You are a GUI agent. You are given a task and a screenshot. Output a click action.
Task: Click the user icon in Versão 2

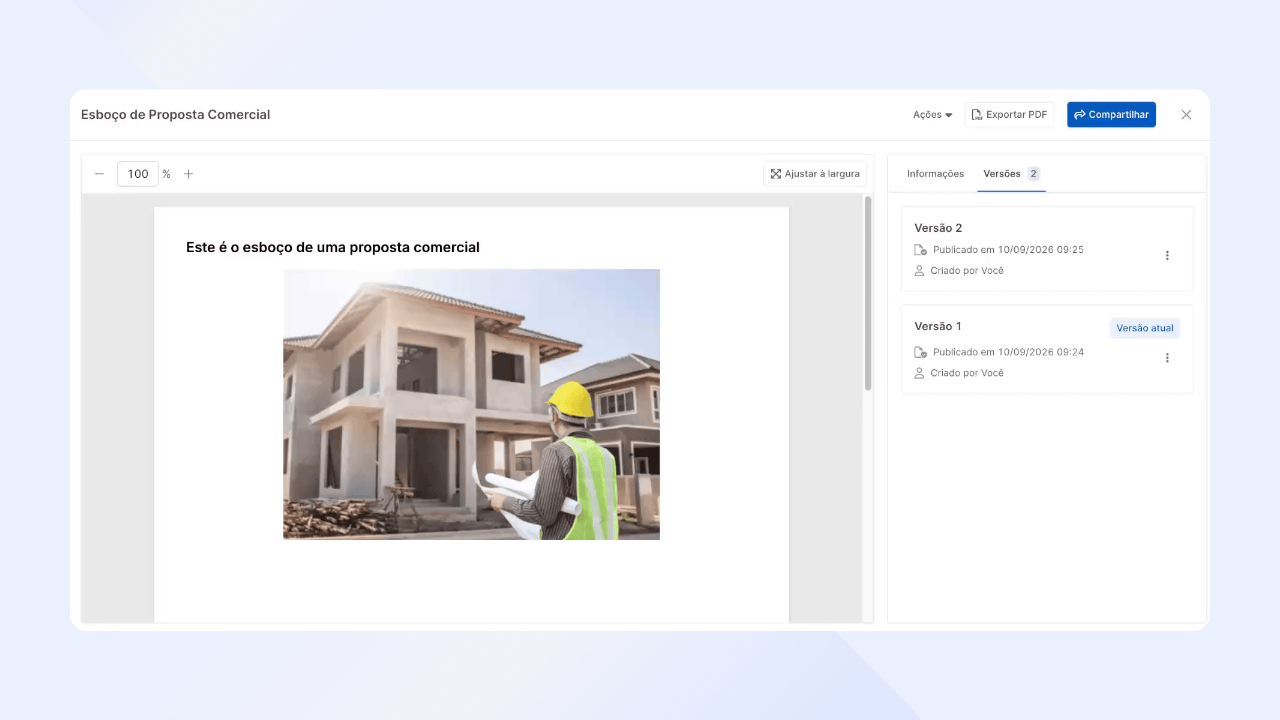[920, 271]
